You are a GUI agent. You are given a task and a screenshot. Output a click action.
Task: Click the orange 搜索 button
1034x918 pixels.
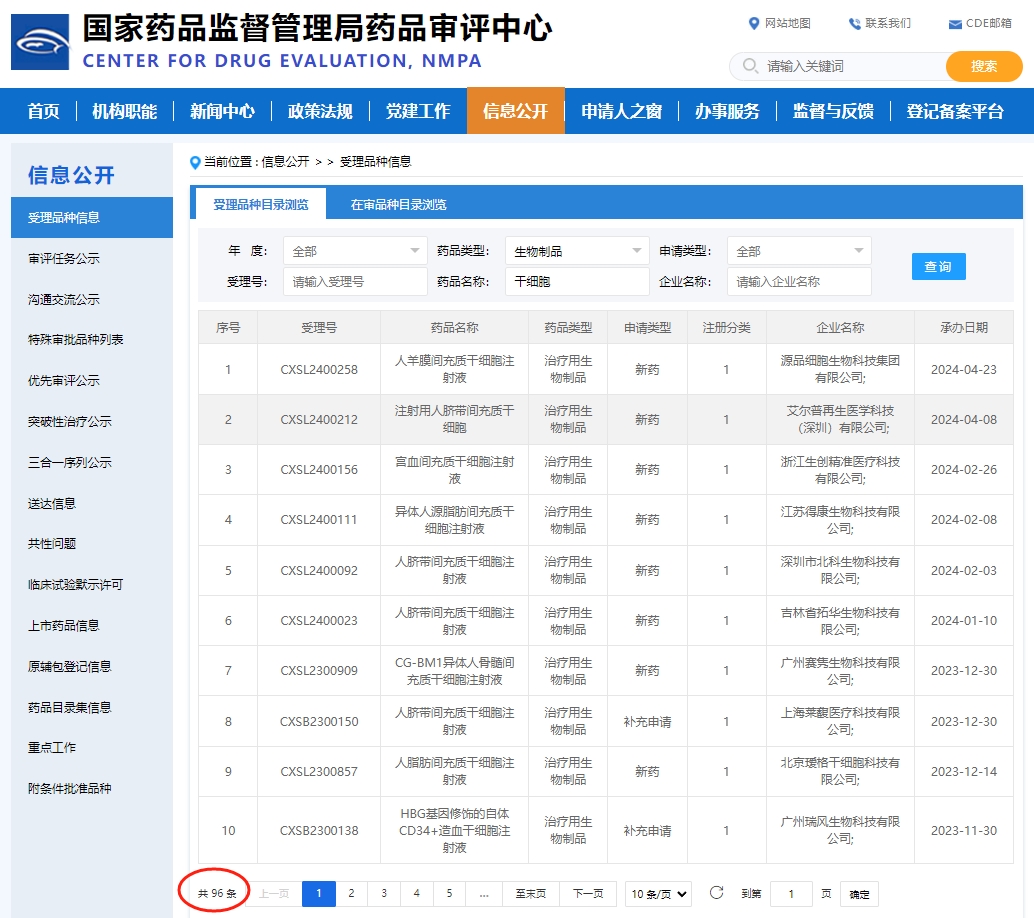pyautogui.click(x=984, y=66)
